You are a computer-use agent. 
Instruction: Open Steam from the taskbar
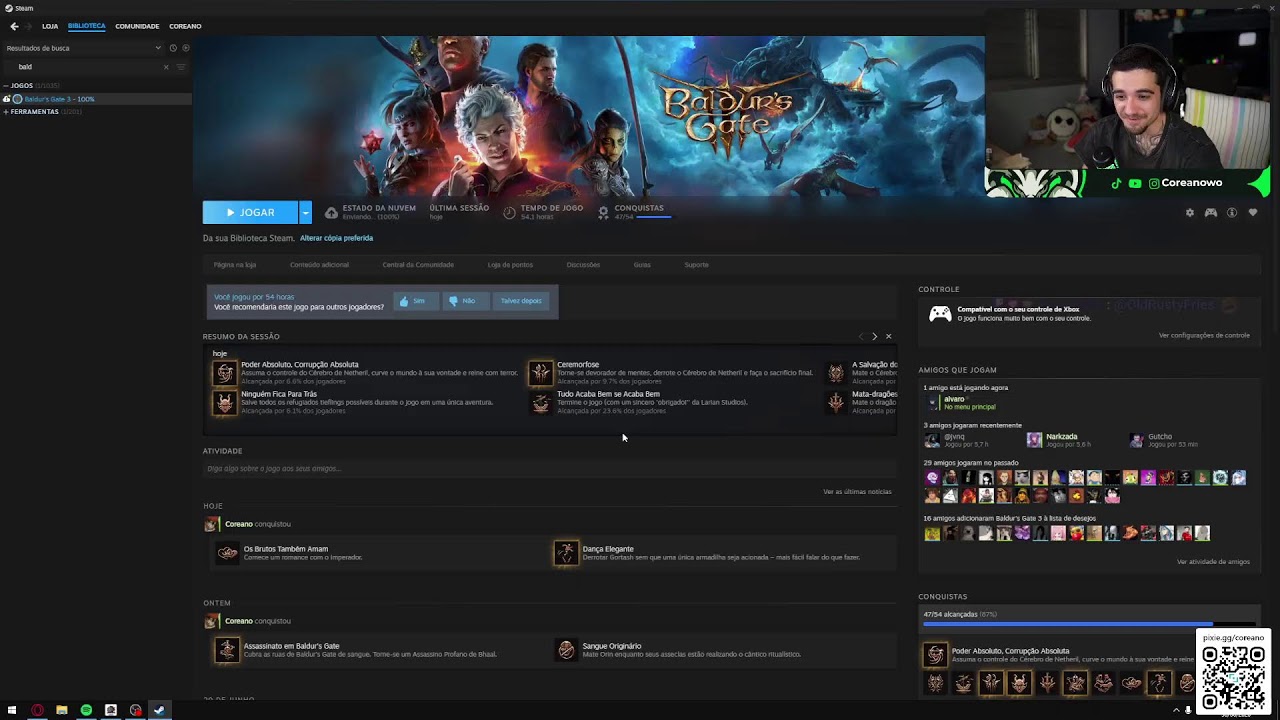tap(159, 710)
